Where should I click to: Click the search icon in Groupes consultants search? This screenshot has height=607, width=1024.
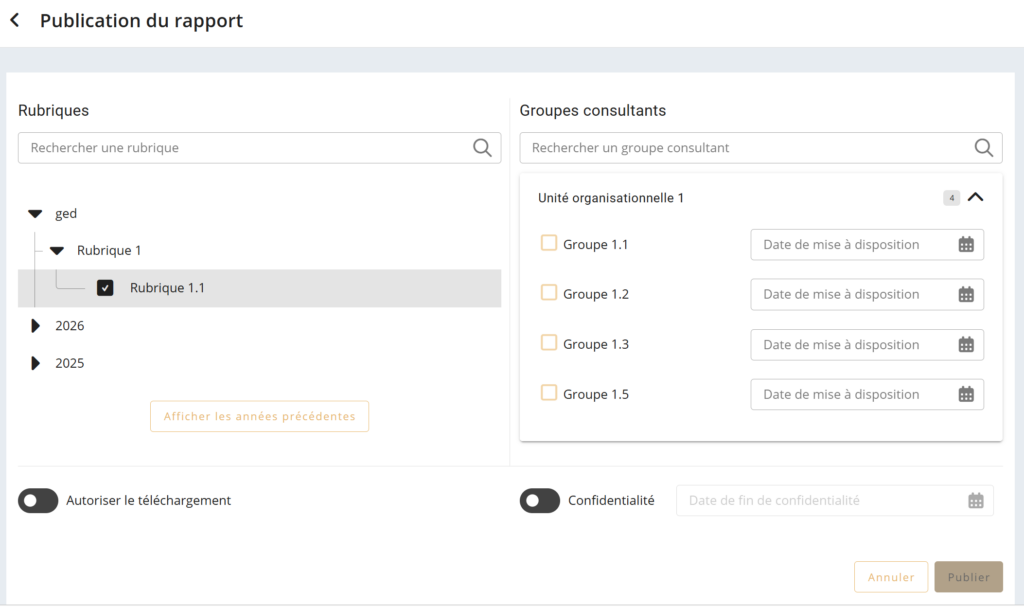[984, 148]
